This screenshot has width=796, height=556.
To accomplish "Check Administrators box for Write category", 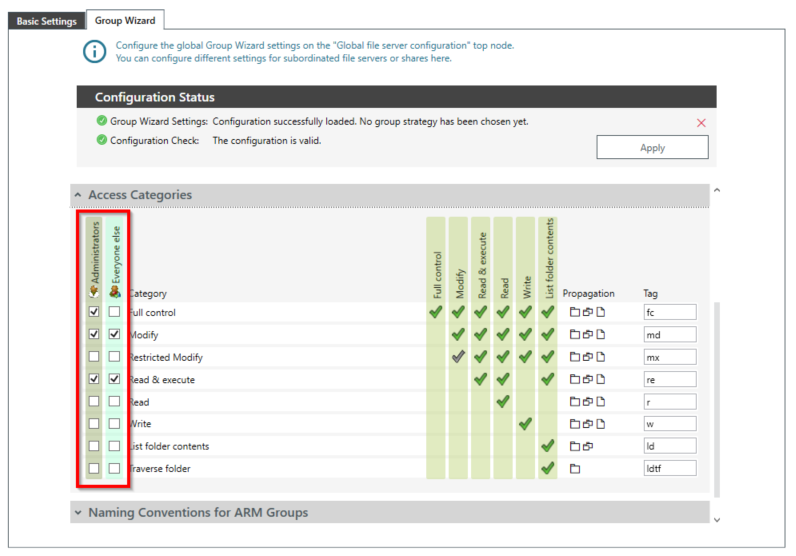I will pos(93,424).
